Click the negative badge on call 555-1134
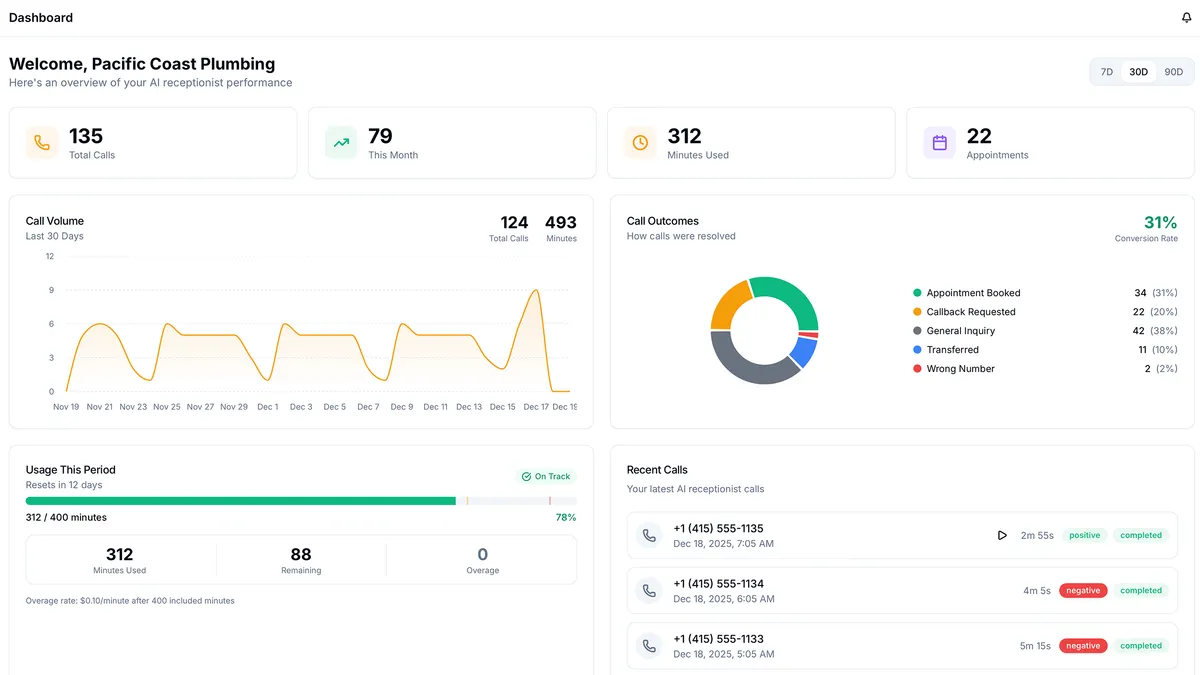Image resolution: width=1200 pixels, height=675 pixels. coord(1083,590)
